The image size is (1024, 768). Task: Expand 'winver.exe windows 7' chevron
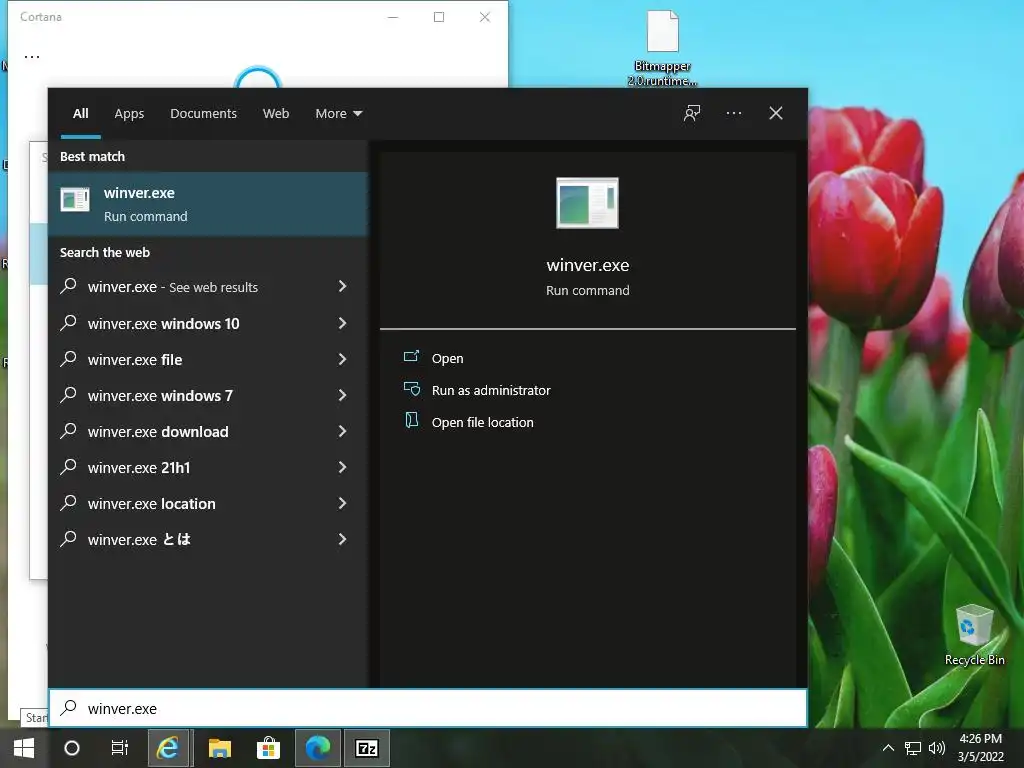coord(342,394)
